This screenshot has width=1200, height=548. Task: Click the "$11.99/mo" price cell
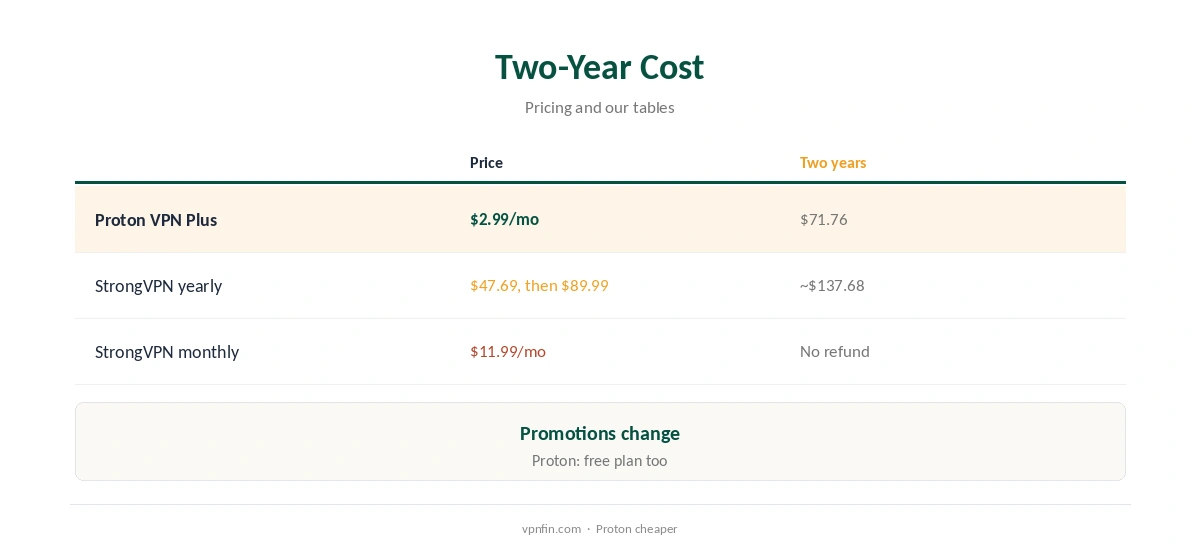pos(508,351)
